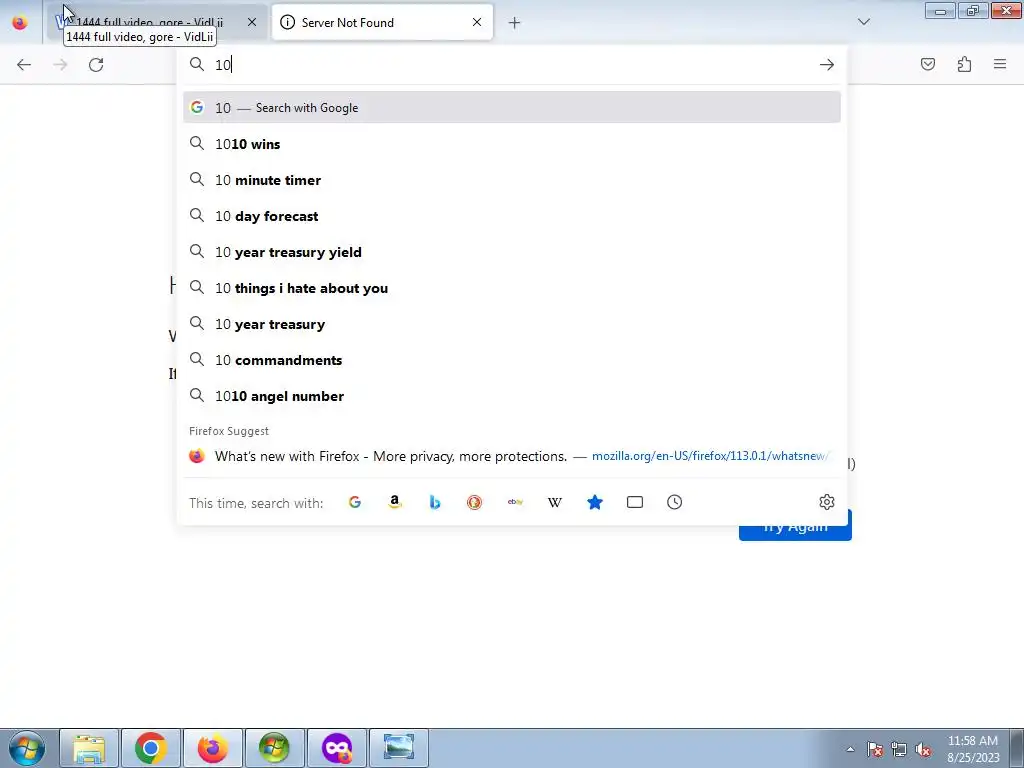1024x768 pixels.
Task: Search this time with Amazon icon
Action: (x=394, y=502)
